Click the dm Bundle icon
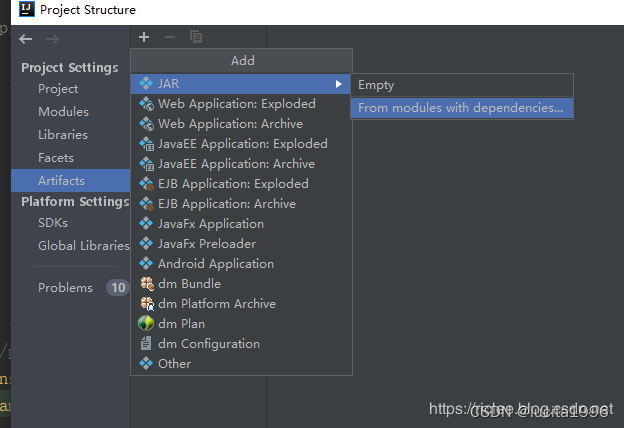 (x=147, y=283)
